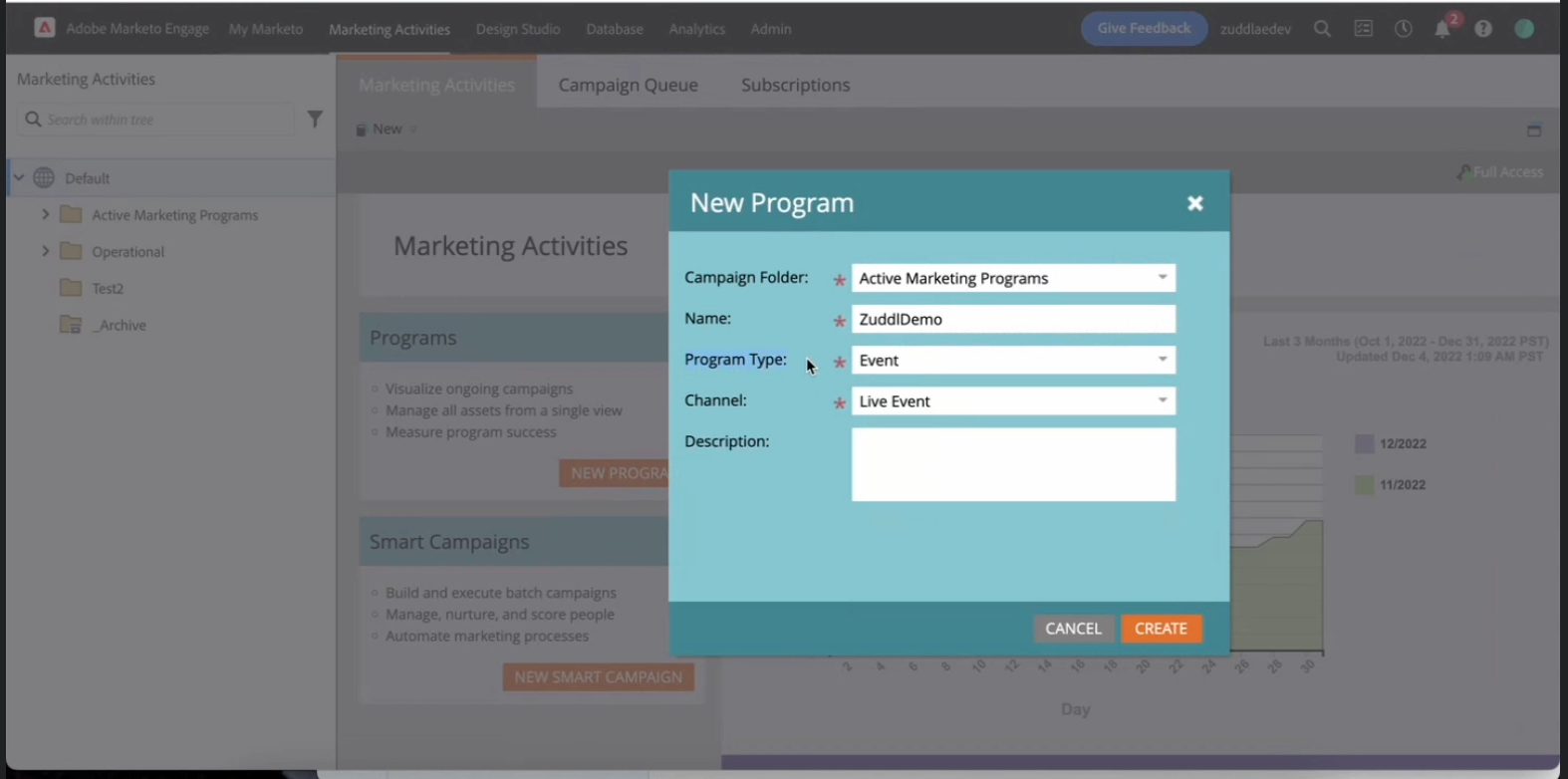
Task: Click the news panel icon beside zuddlaedev
Action: click(1363, 29)
